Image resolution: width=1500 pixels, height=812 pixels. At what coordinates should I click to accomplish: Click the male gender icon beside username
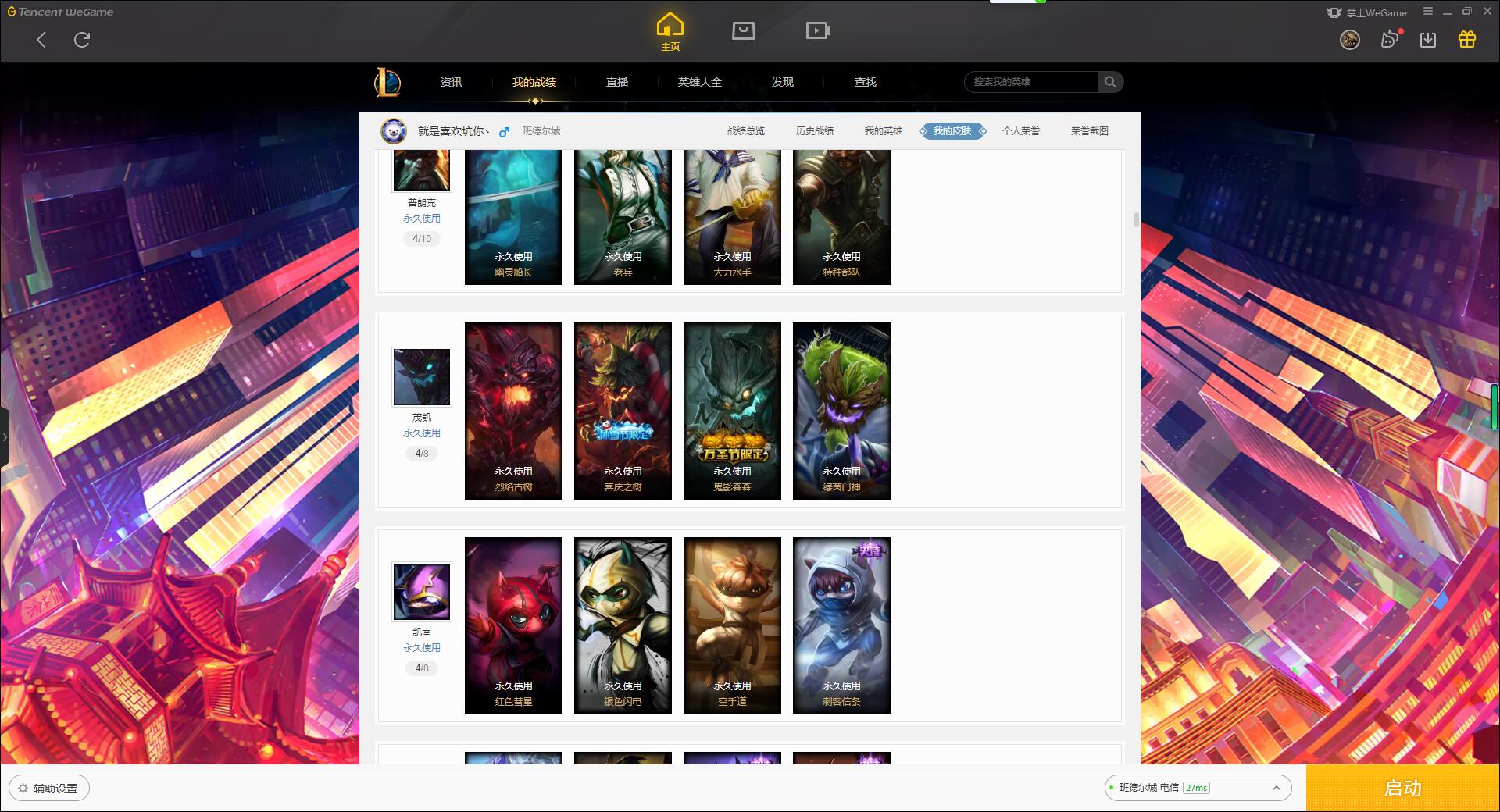505,131
